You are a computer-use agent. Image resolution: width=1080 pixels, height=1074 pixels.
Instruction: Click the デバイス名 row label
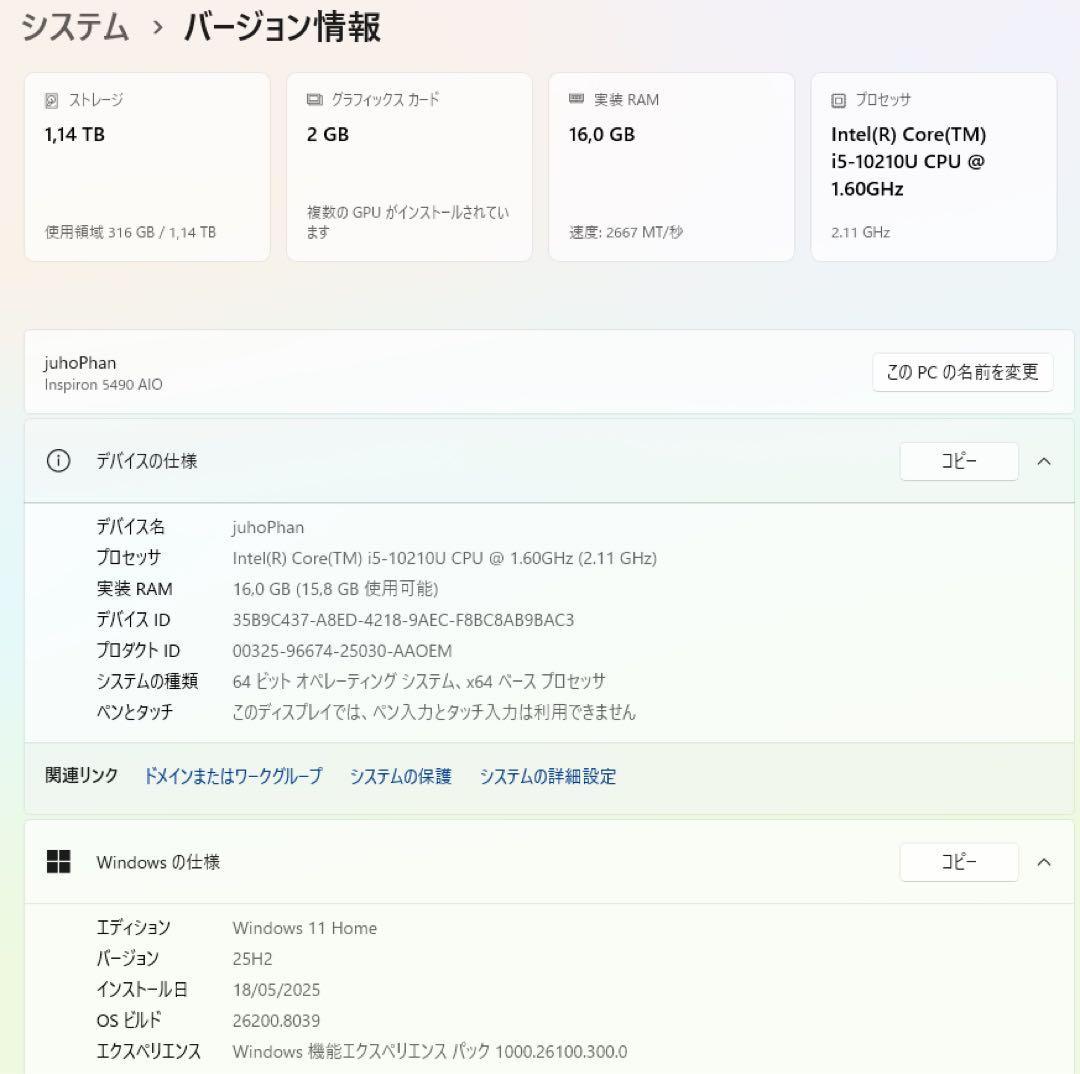pos(130,527)
